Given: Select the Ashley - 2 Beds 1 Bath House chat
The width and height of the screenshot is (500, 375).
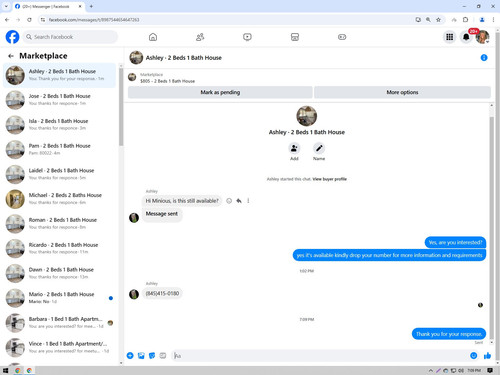Looking at the screenshot, I should point(59,75).
